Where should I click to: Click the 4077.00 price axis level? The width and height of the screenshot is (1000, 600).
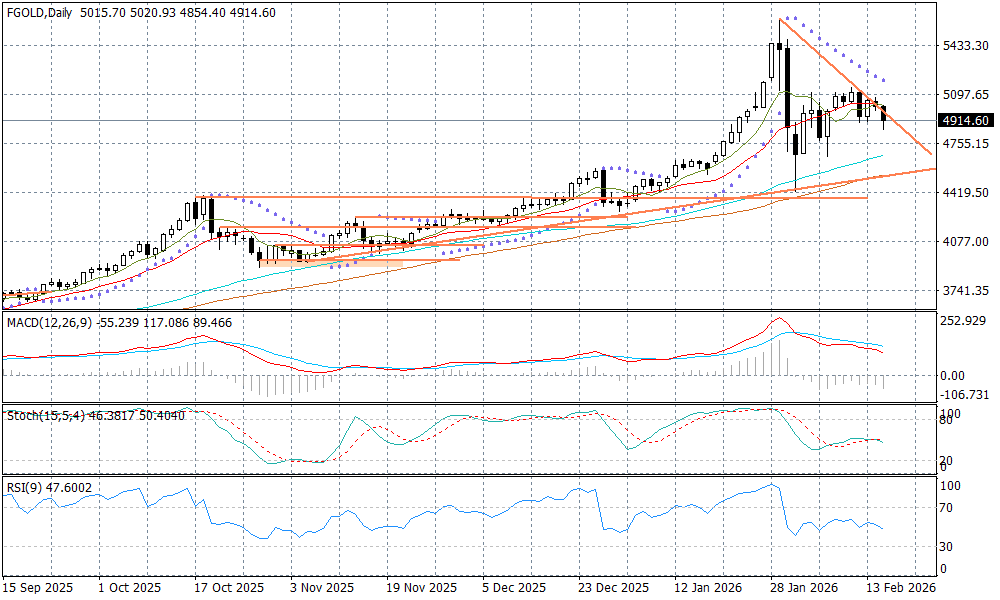coord(965,242)
